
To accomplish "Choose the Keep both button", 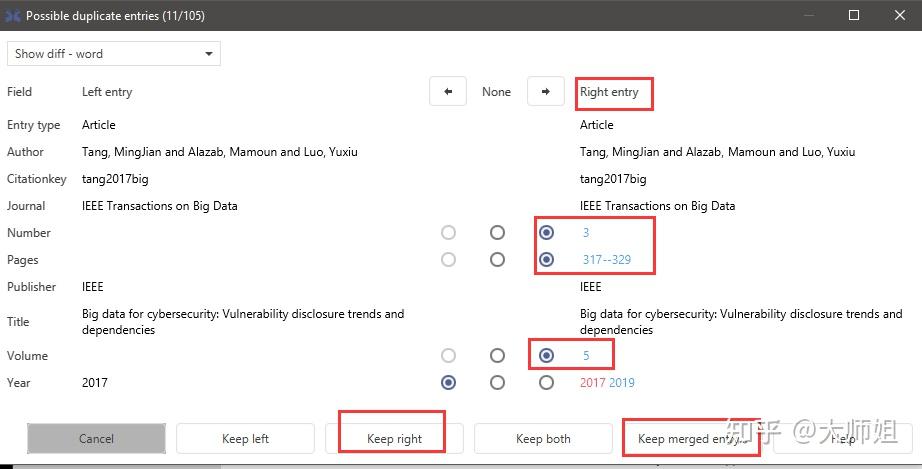I will tap(543, 439).
